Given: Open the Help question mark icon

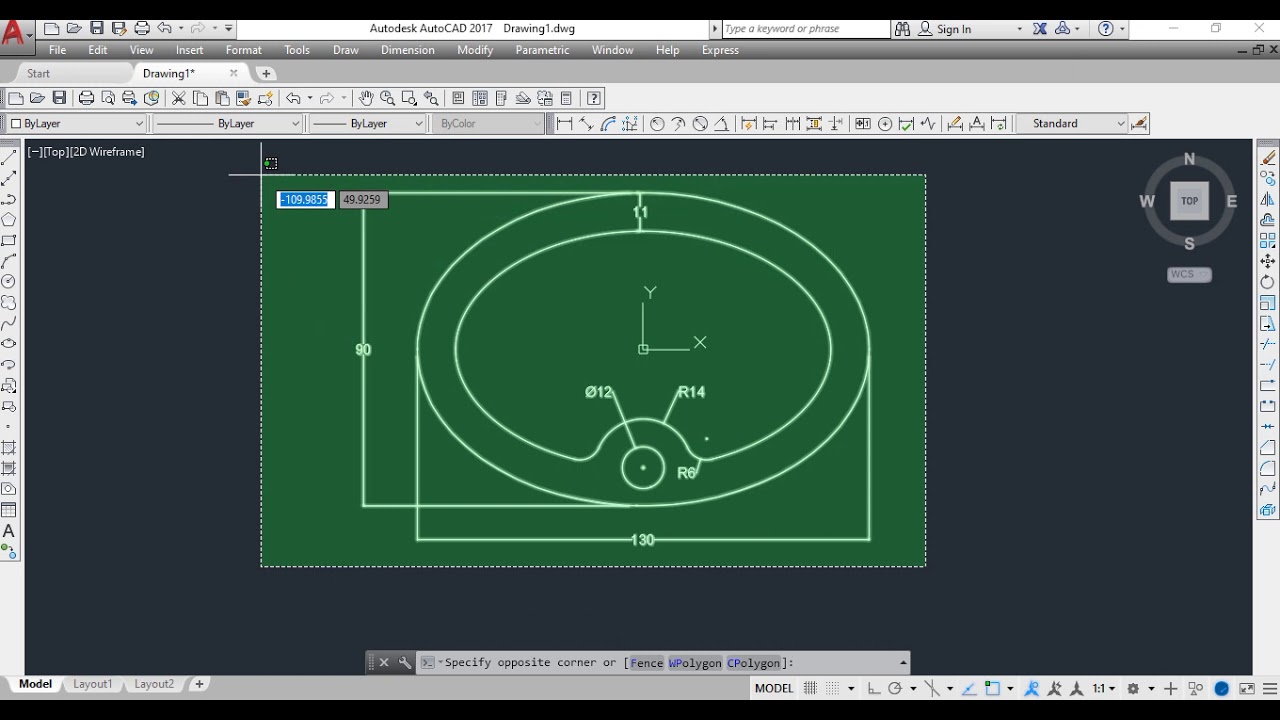Looking at the screenshot, I should [594, 98].
